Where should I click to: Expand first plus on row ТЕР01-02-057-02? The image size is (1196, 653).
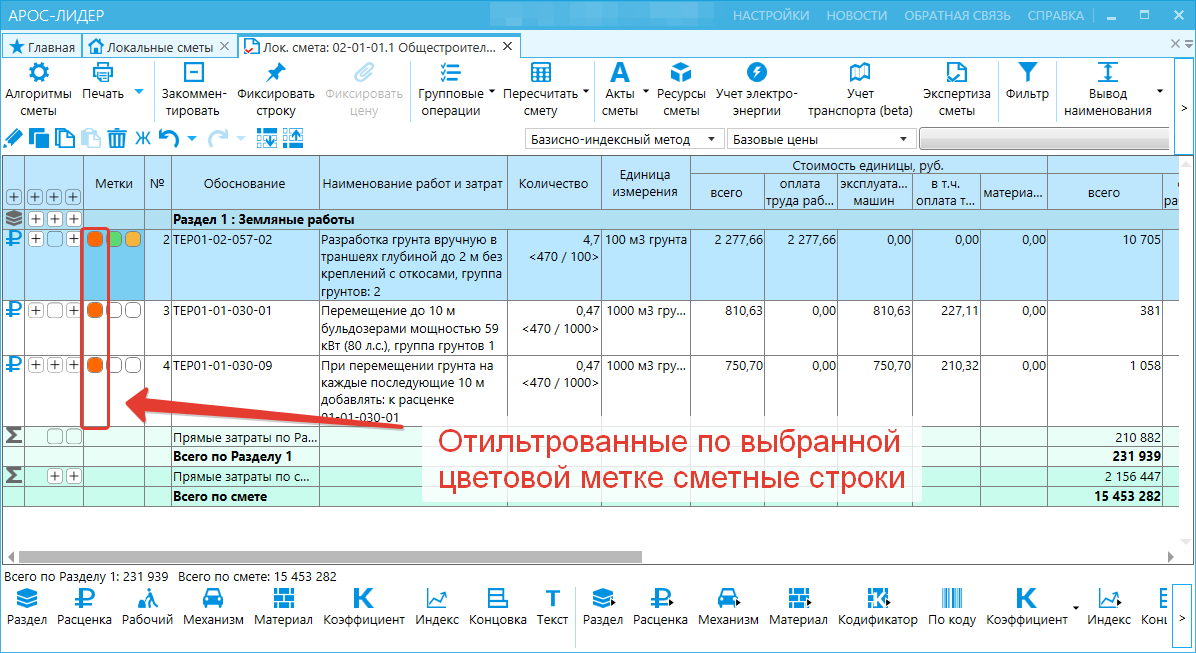[36, 240]
